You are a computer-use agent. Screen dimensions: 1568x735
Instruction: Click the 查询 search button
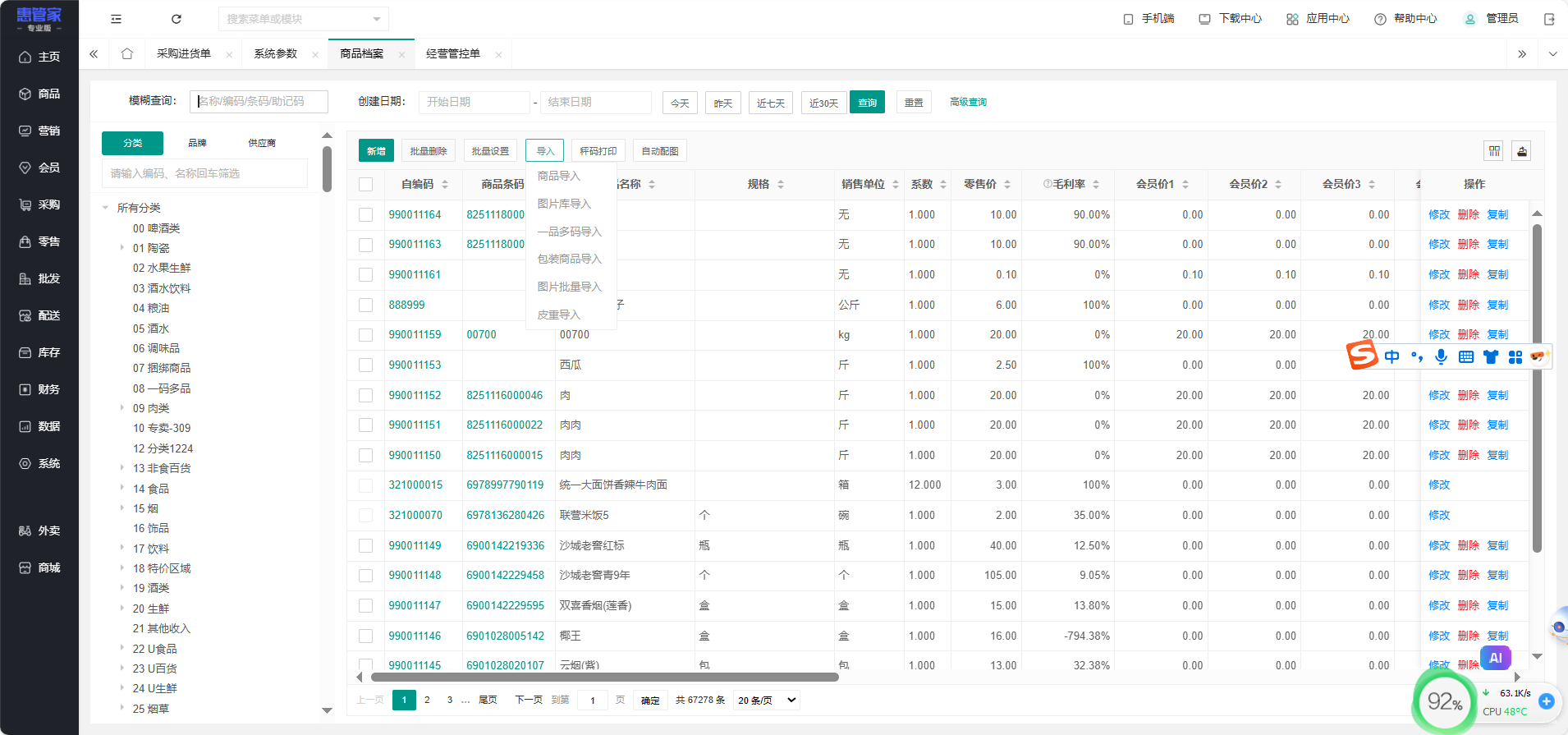(x=867, y=103)
